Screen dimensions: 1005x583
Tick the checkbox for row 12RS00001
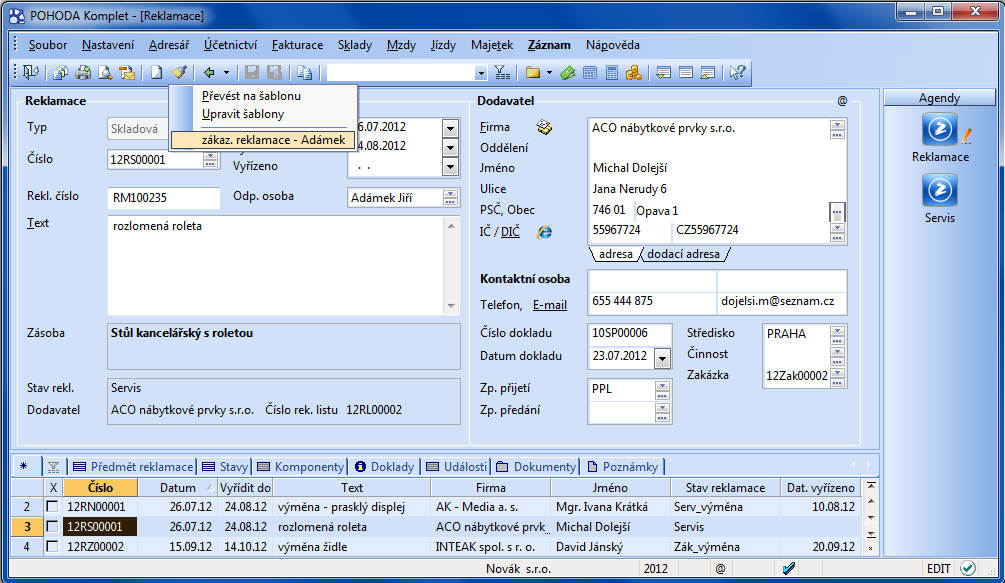click(x=52, y=527)
